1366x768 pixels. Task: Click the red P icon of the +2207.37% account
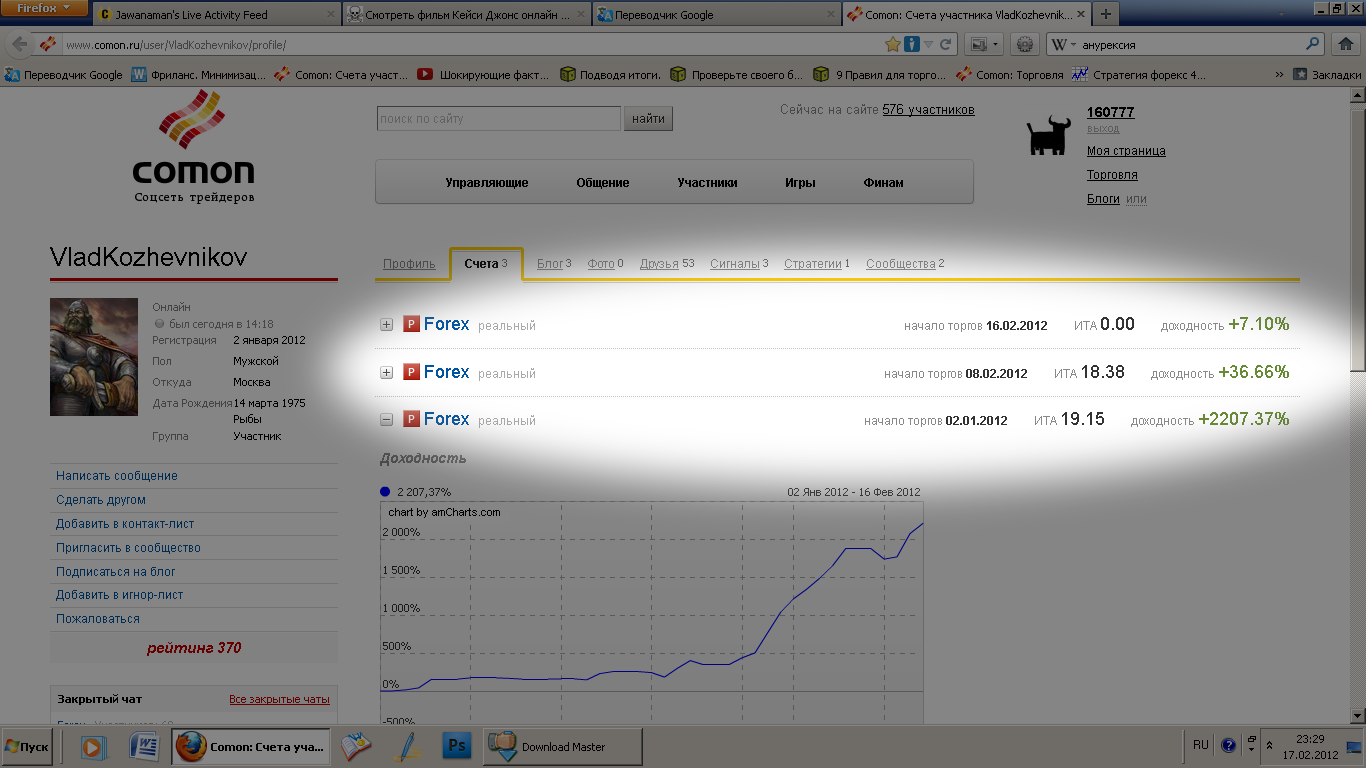[411, 419]
